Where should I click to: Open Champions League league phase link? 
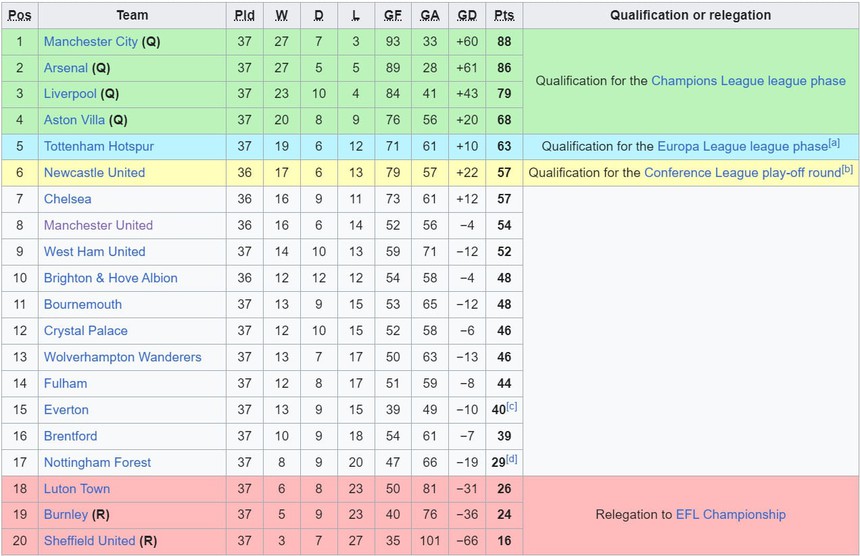(x=748, y=81)
